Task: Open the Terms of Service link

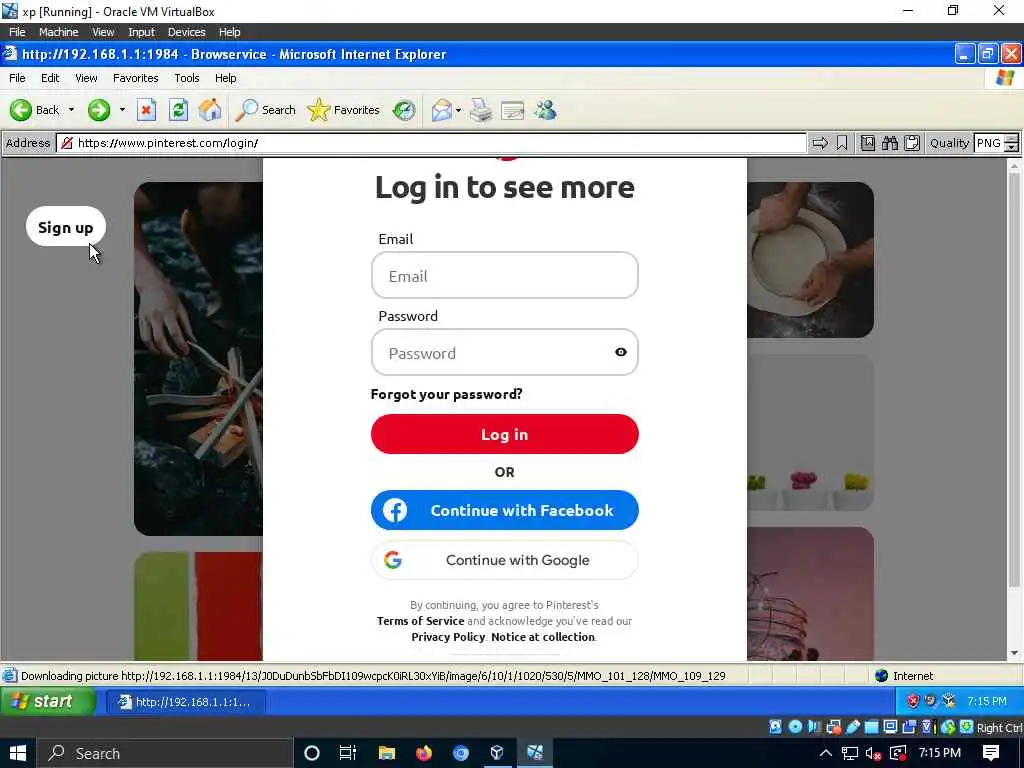Action: coord(421,621)
